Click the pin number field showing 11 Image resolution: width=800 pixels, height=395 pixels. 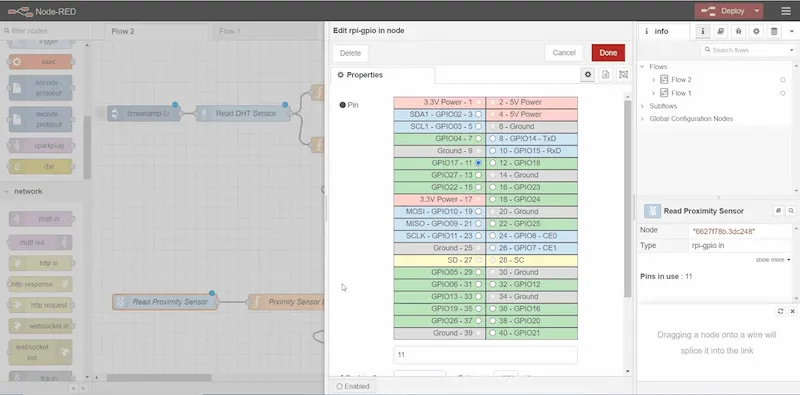[x=485, y=355]
